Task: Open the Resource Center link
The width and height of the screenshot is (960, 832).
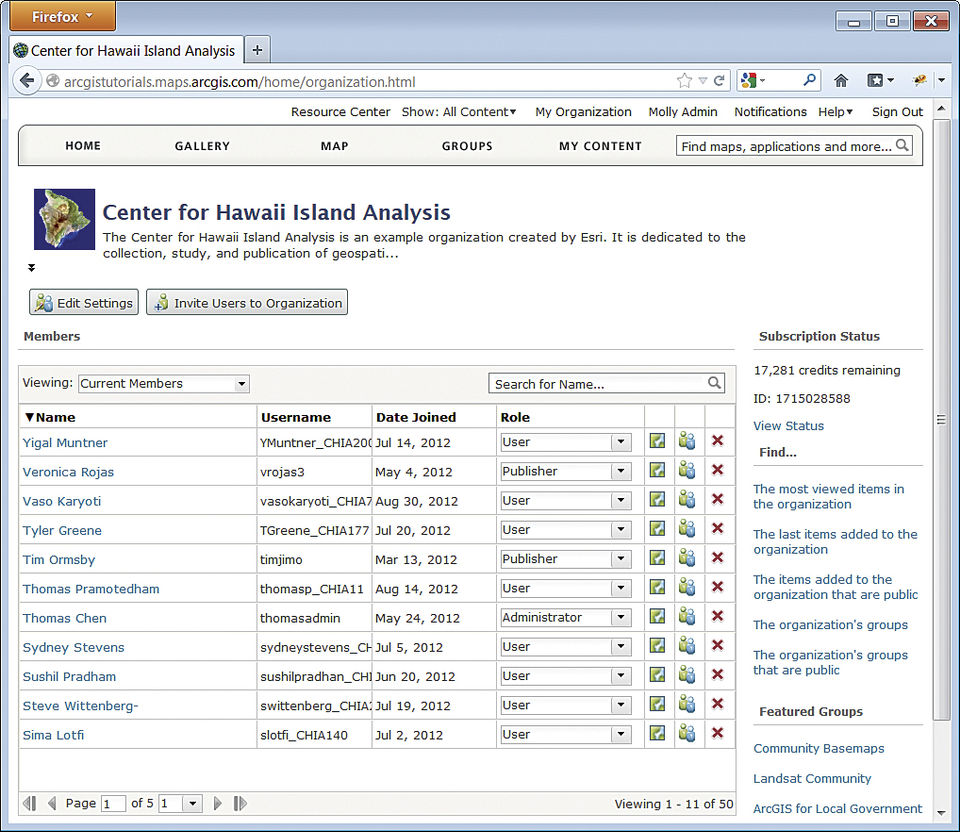Action: [340, 112]
